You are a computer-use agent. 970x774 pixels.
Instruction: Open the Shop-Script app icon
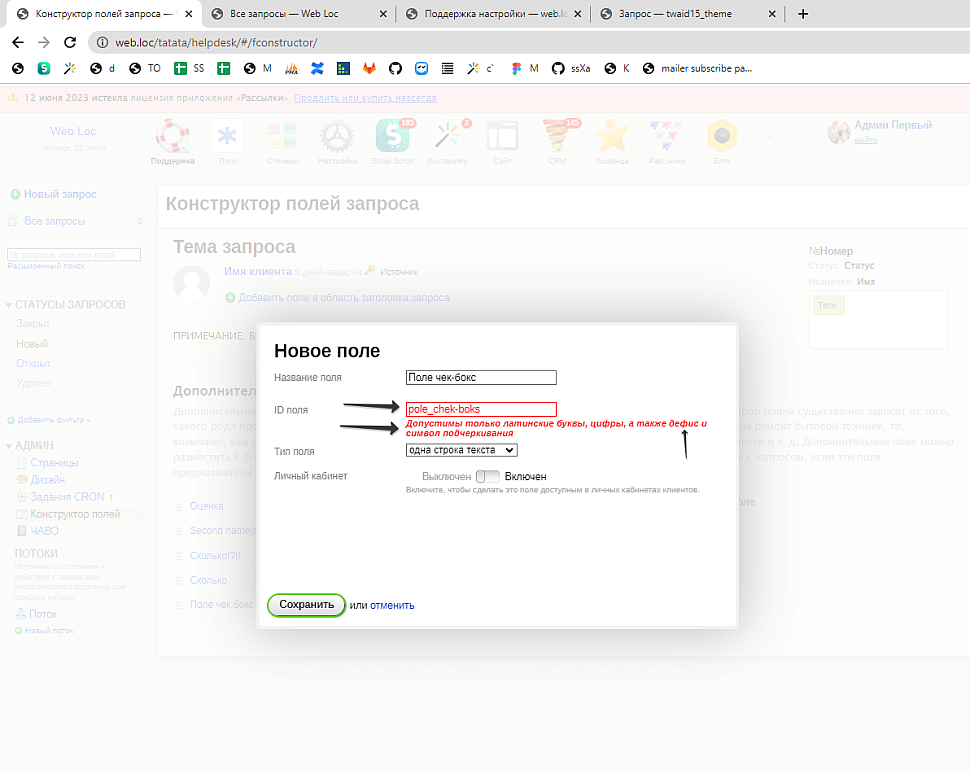tap(391, 140)
